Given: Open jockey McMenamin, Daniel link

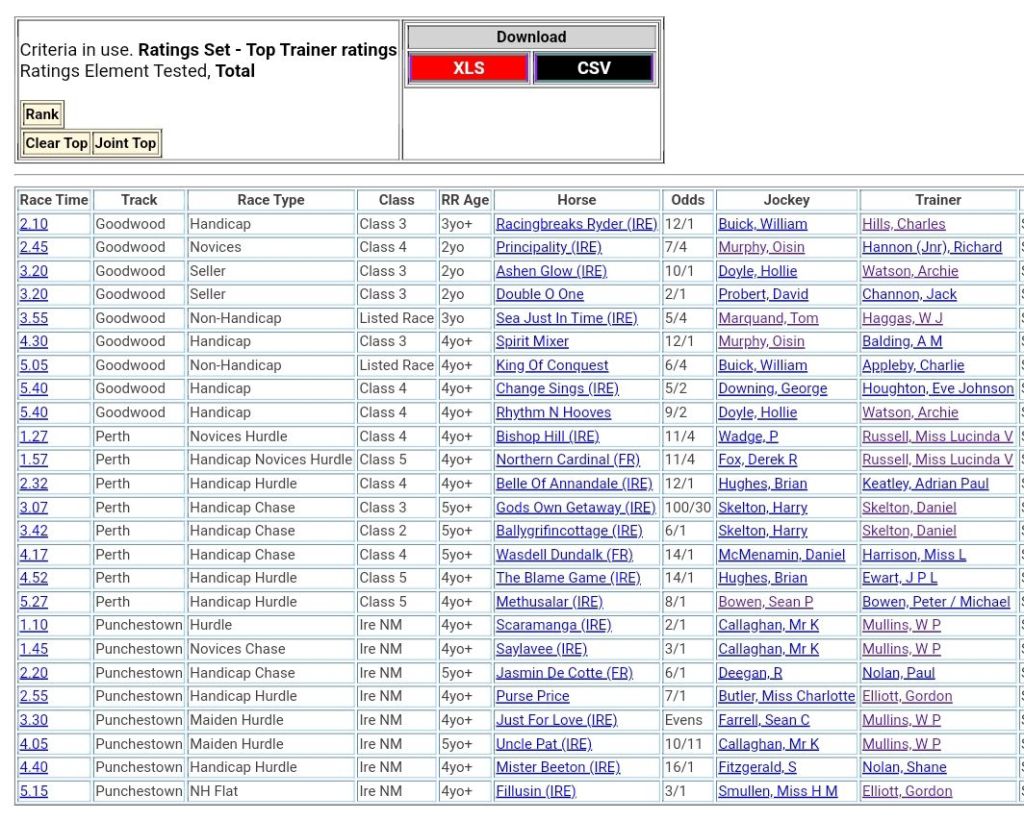Looking at the screenshot, I should 781,554.
